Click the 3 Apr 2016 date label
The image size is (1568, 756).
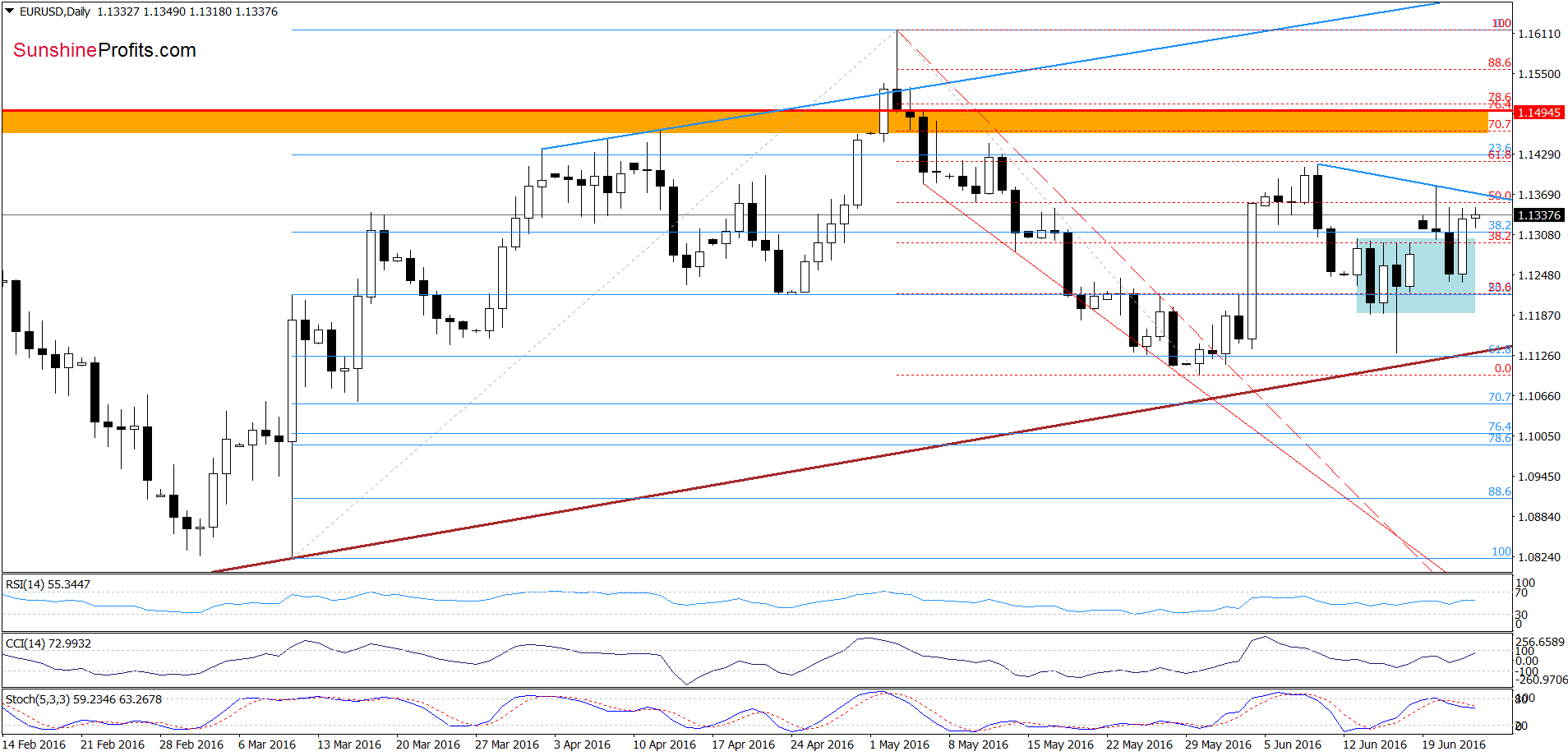[582, 744]
